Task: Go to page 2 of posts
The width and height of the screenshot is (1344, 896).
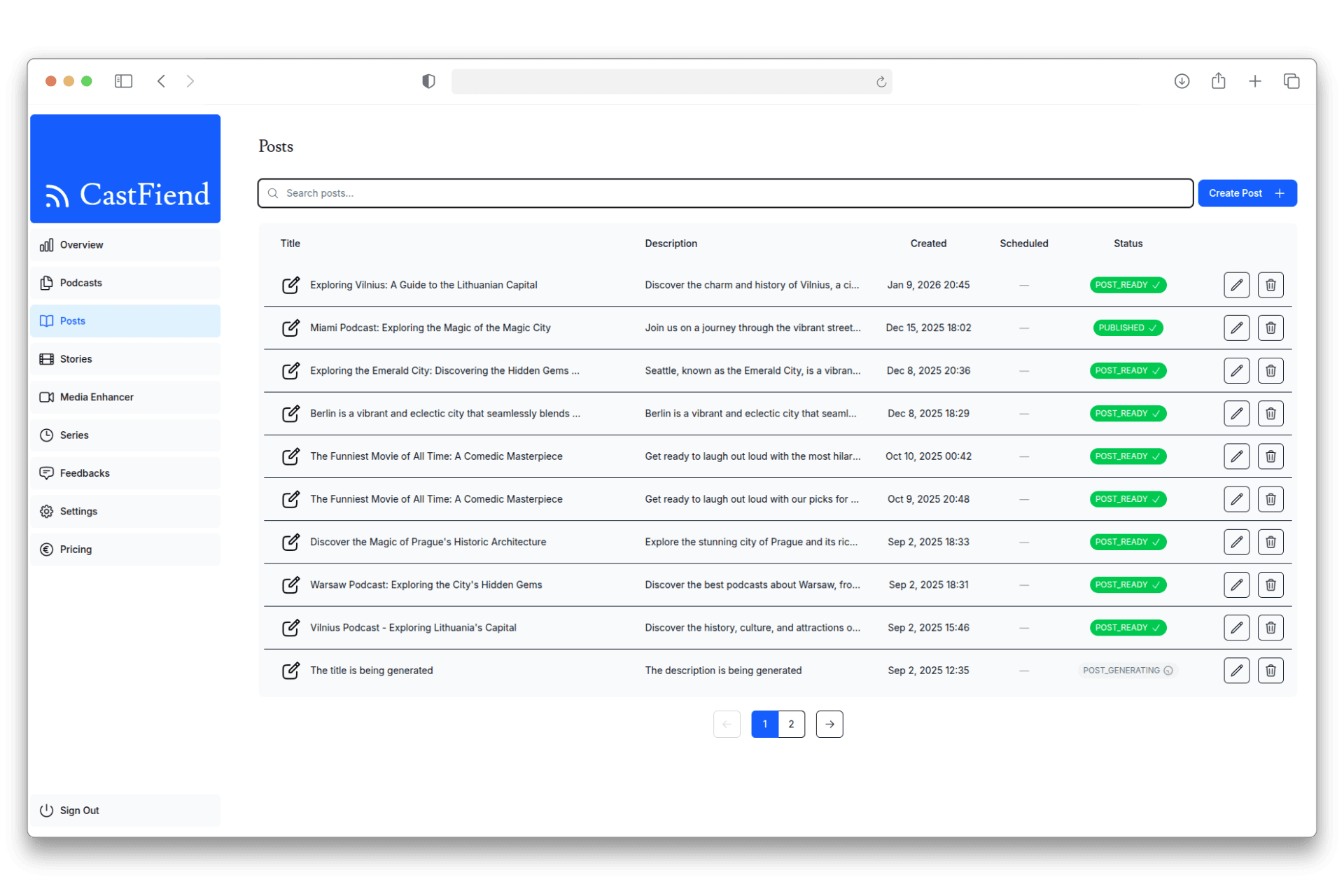Action: (x=791, y=724)
